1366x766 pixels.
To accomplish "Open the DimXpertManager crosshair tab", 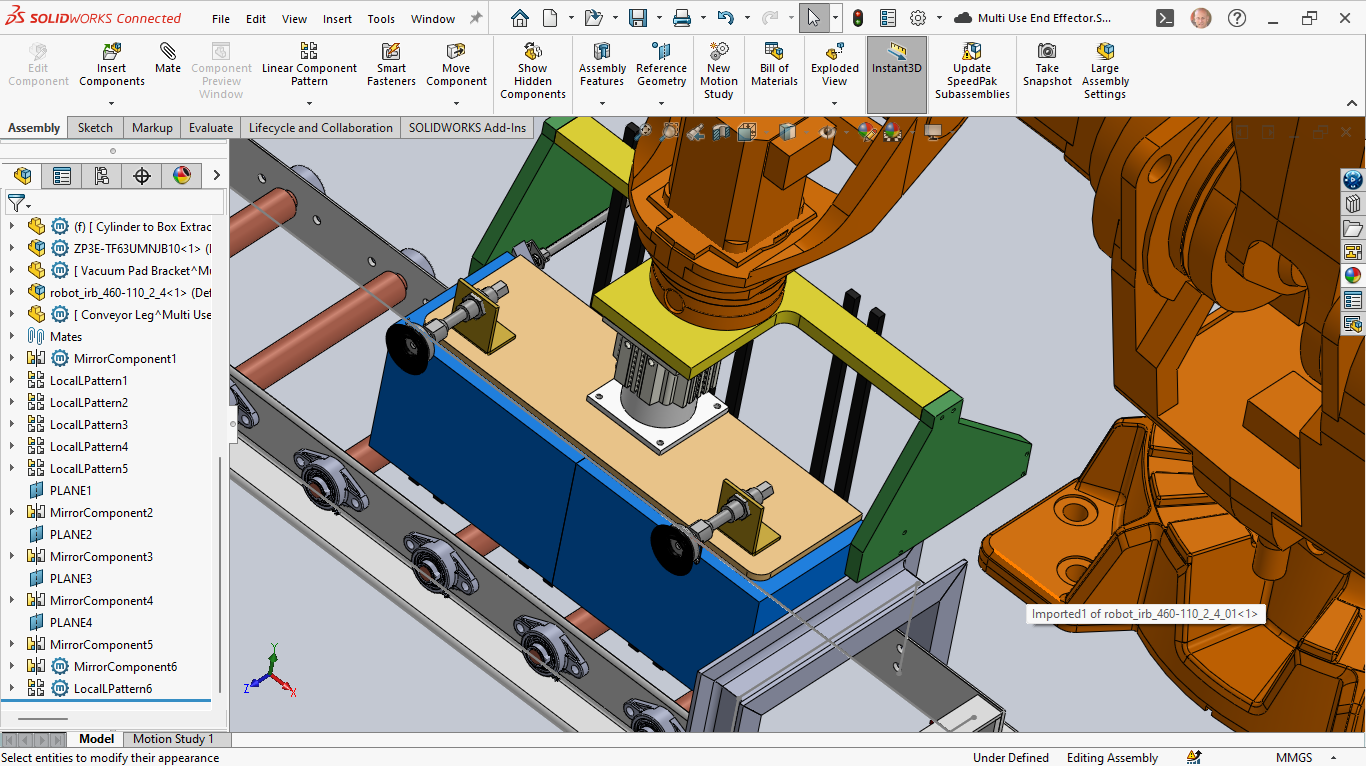I will pyautogui.click(x=142, y=176).
